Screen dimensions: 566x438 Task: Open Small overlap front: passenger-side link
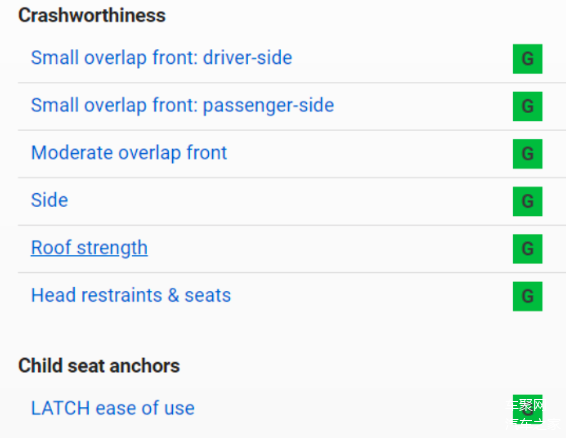(182, 105)
